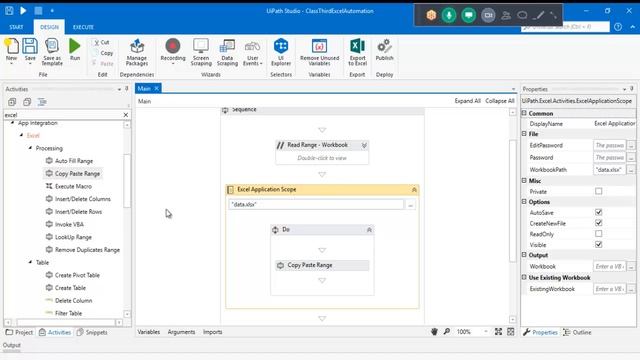Start Recording wizard
The width and height of the screenshot is (640, 360).
(x=173, y=46)
